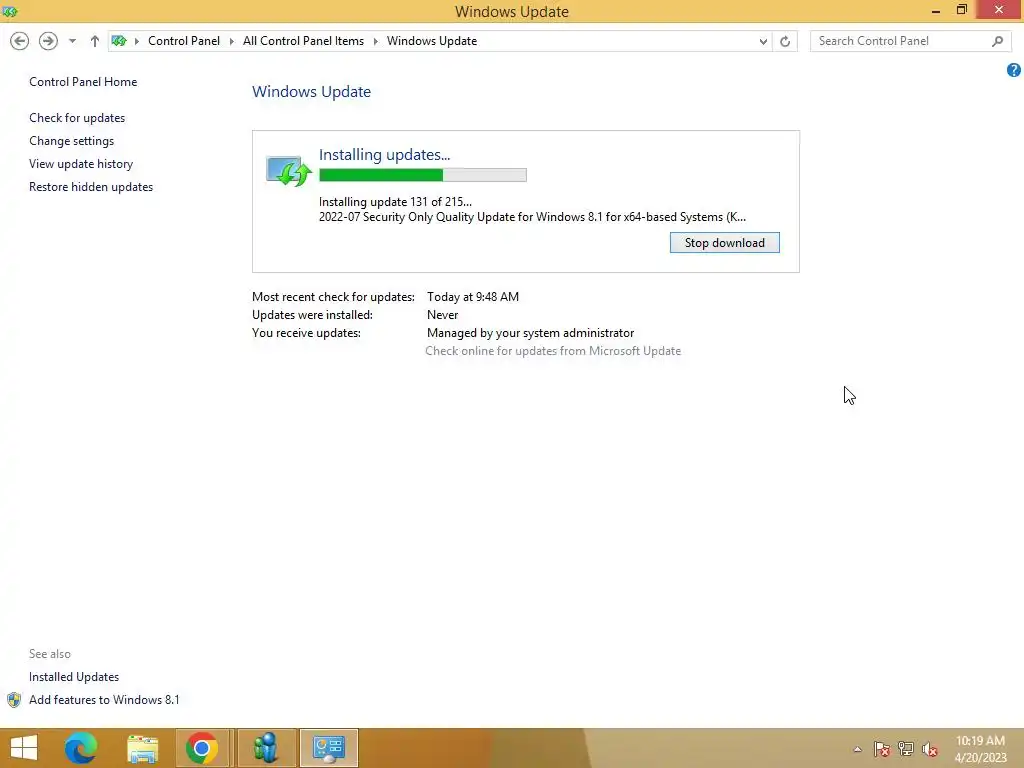Go back with the Back arrow
Image resolution: width=1024 pixels, height=768 pixels.
(20, 41)
